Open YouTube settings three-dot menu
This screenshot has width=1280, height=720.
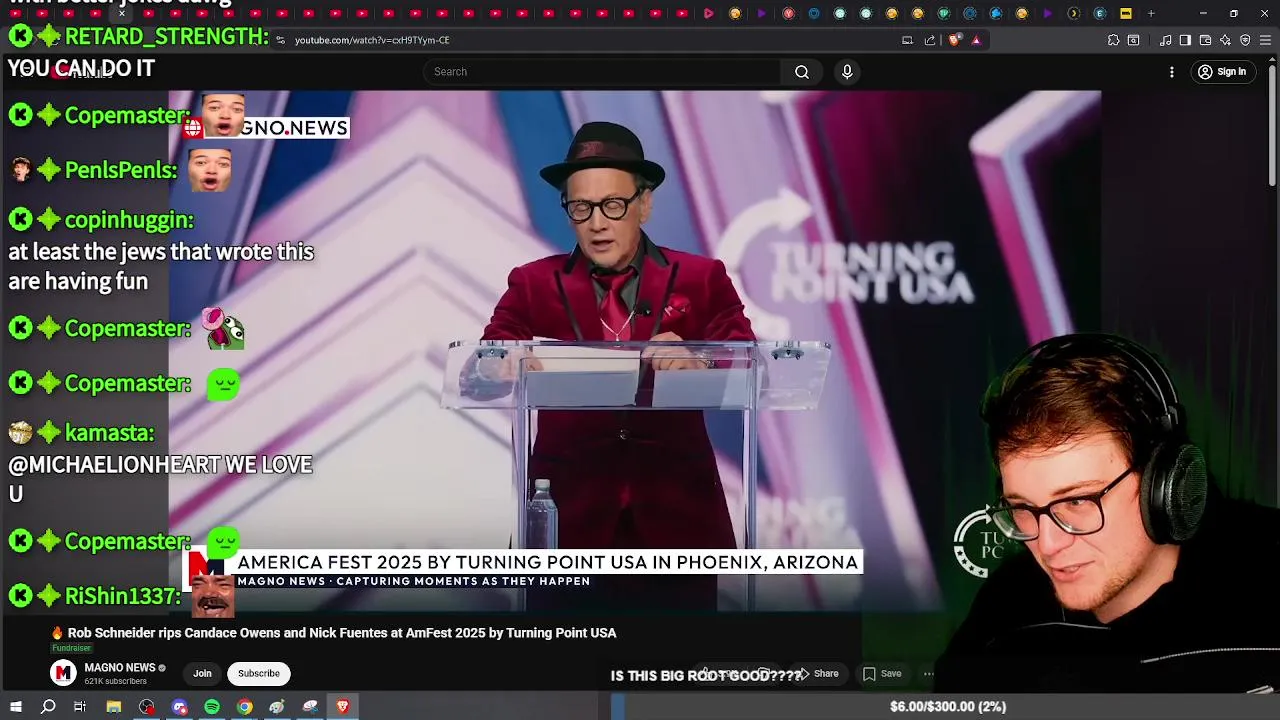point(1172,72)
